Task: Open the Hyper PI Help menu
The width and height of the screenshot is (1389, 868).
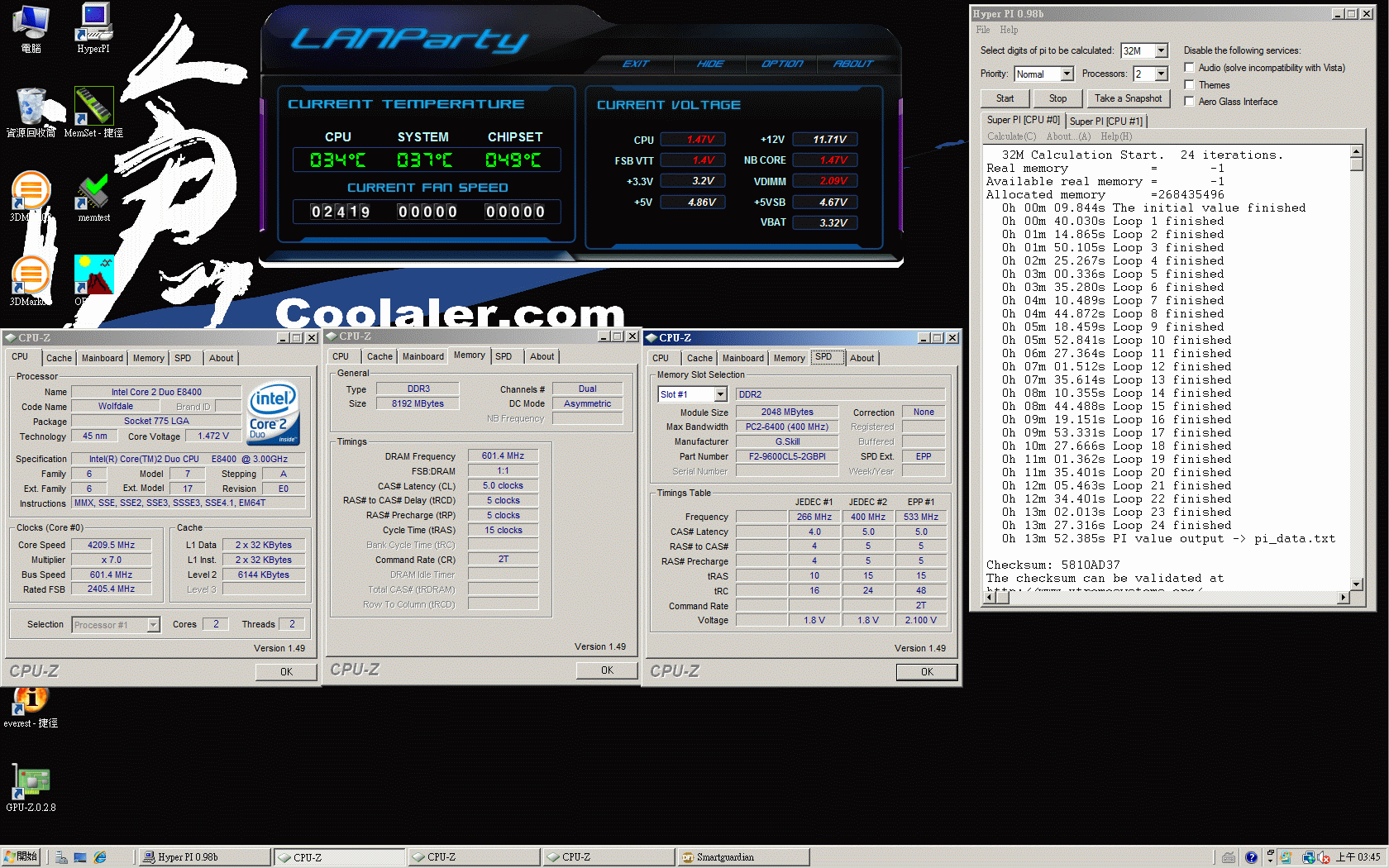Action: click(1009, 30)
